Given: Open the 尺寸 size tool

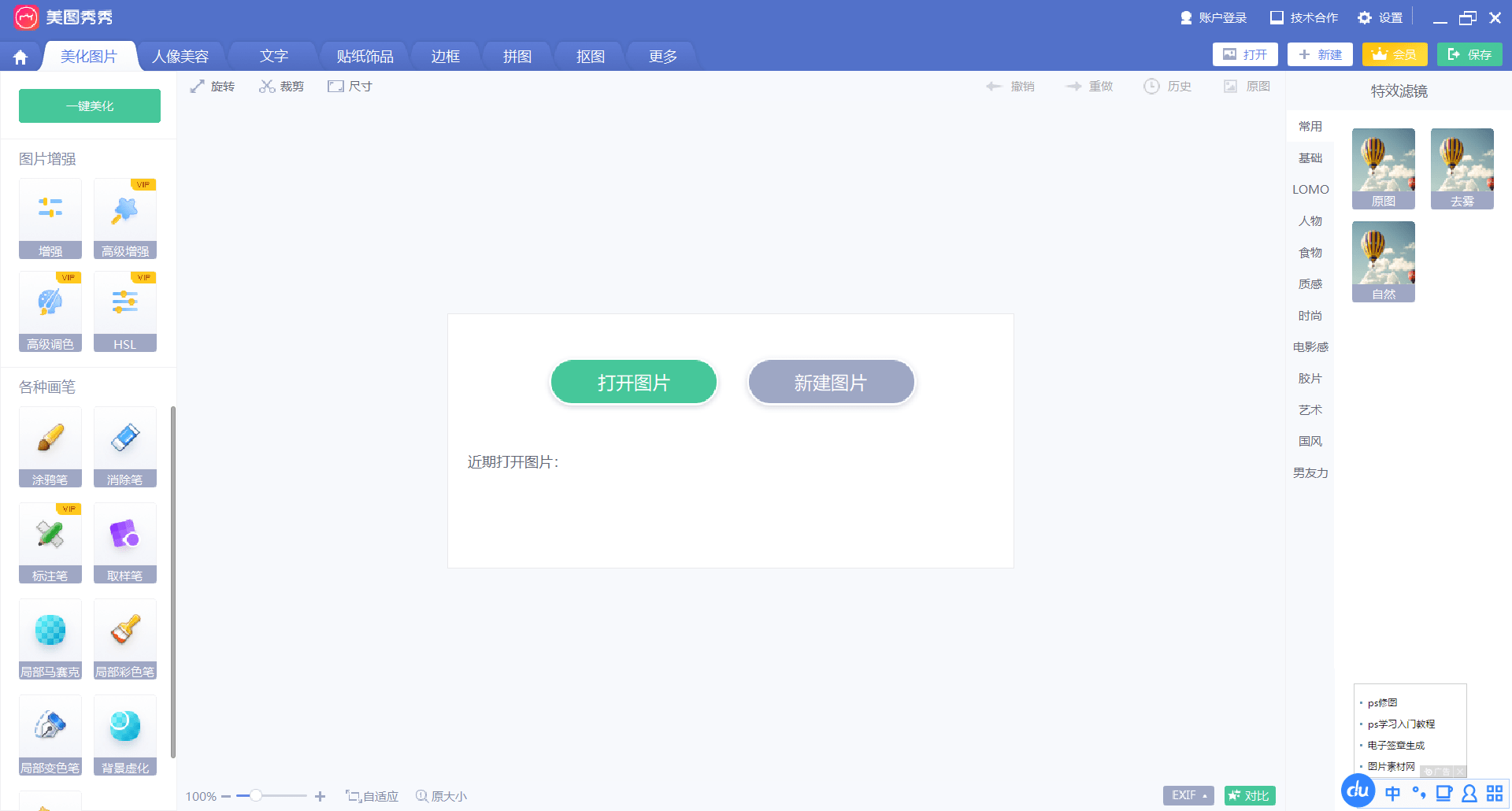Looking at the screenshot, I should pos(350,87).
